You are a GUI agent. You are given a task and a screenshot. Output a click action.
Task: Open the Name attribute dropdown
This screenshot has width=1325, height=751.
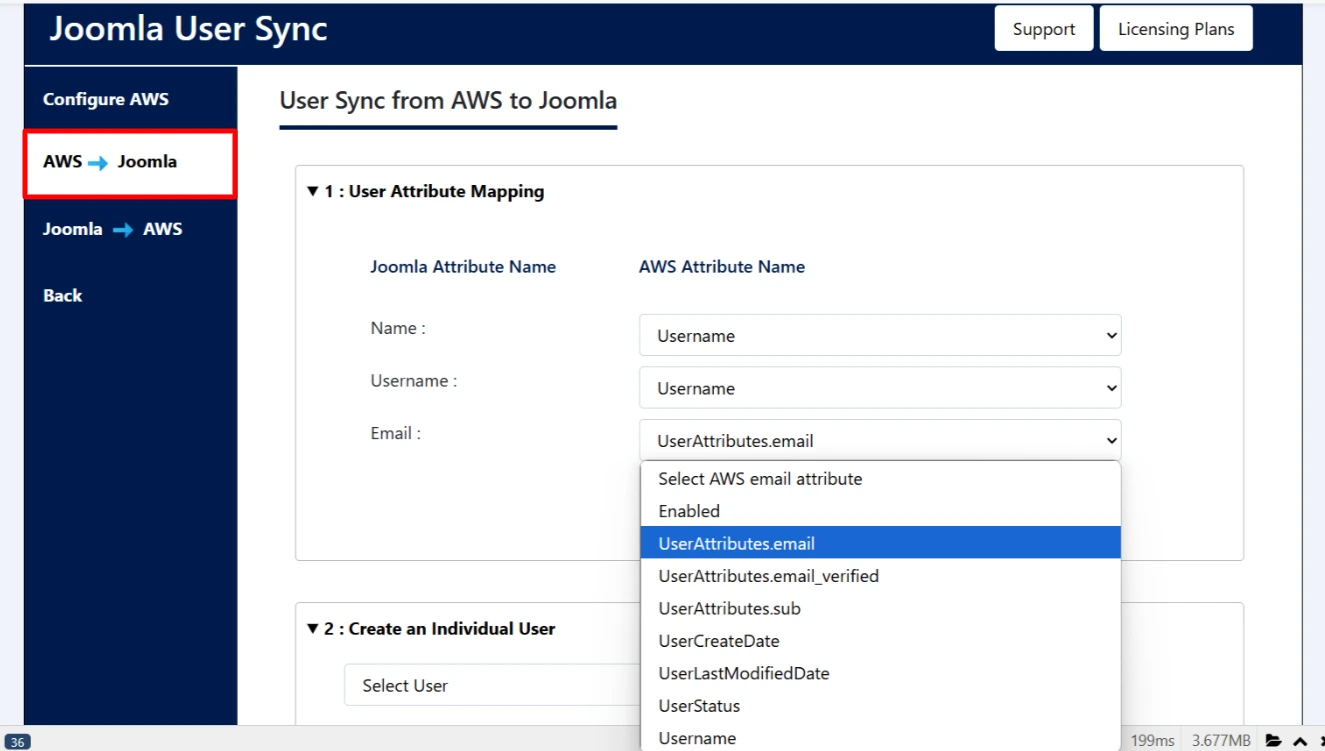(880, 335)
